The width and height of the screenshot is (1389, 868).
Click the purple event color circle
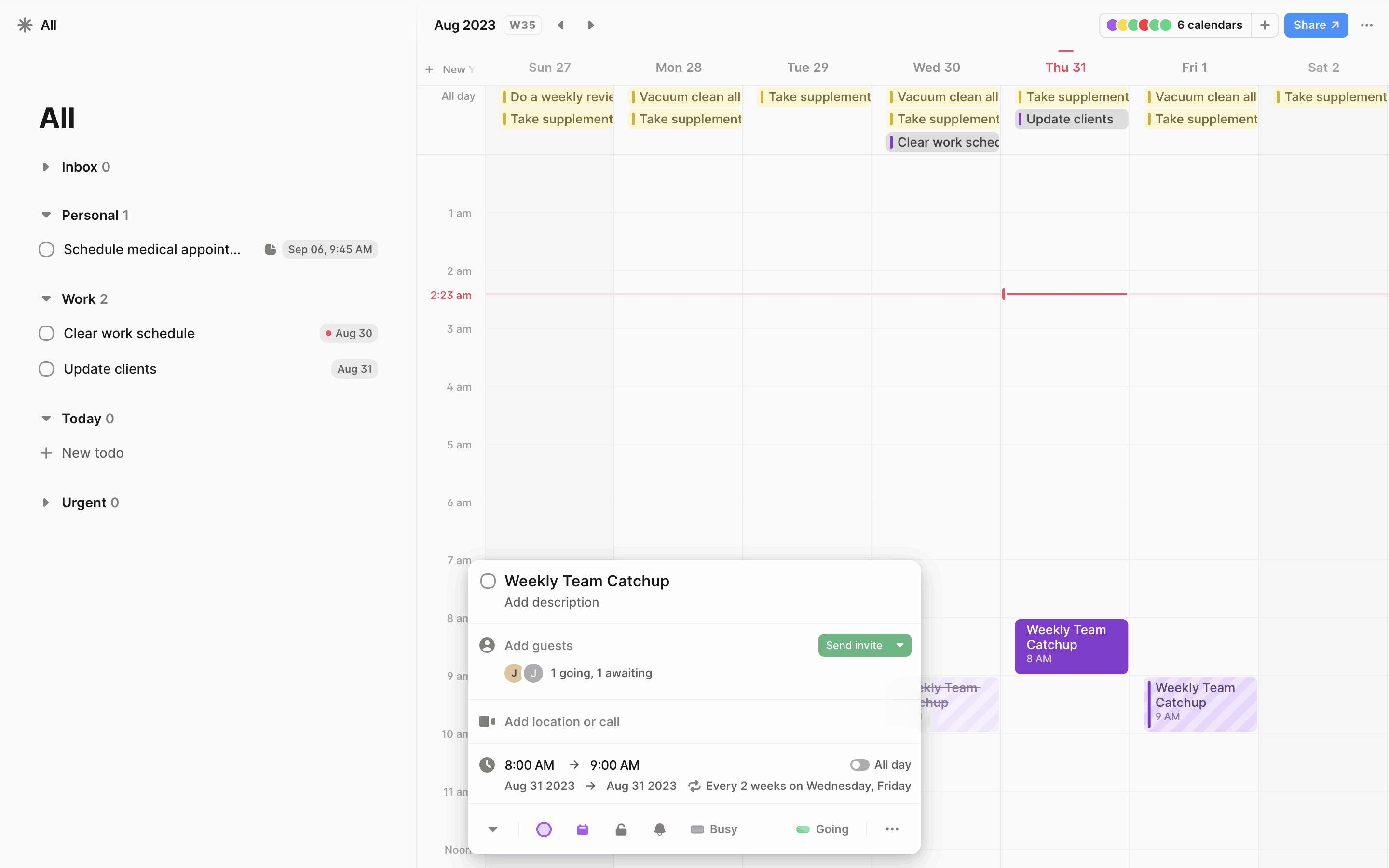544,829
